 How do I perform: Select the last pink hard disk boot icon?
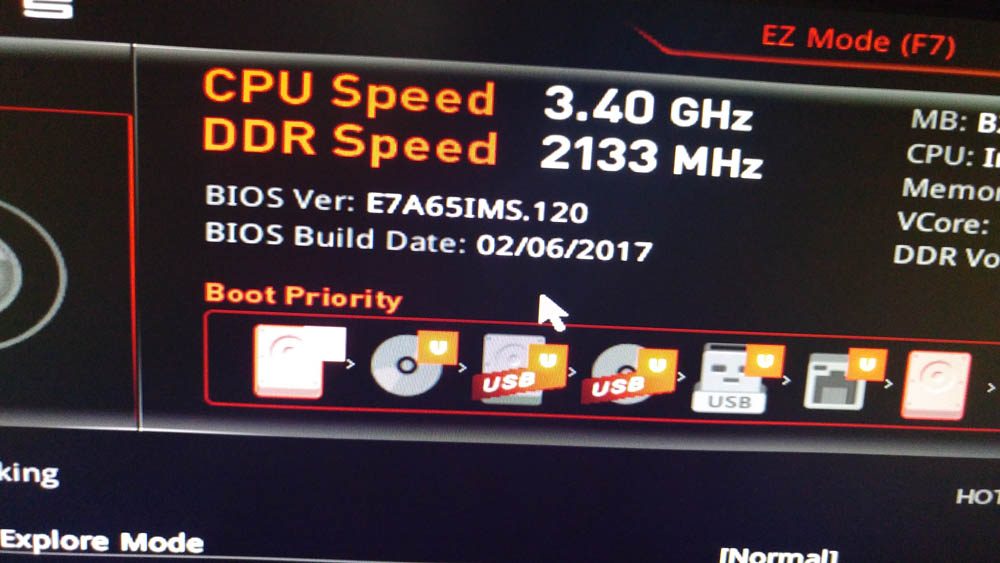pos(936,385)
